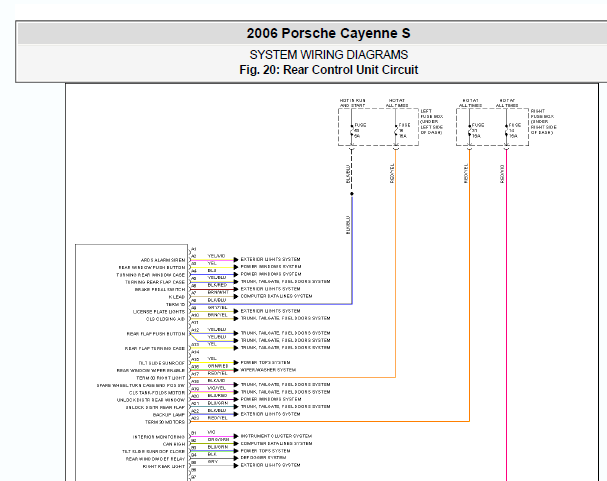Viewport: 607px width, 481px height.
Task: Click the arrowhead ending the GRN/RED wire
Action: [236, 370]
